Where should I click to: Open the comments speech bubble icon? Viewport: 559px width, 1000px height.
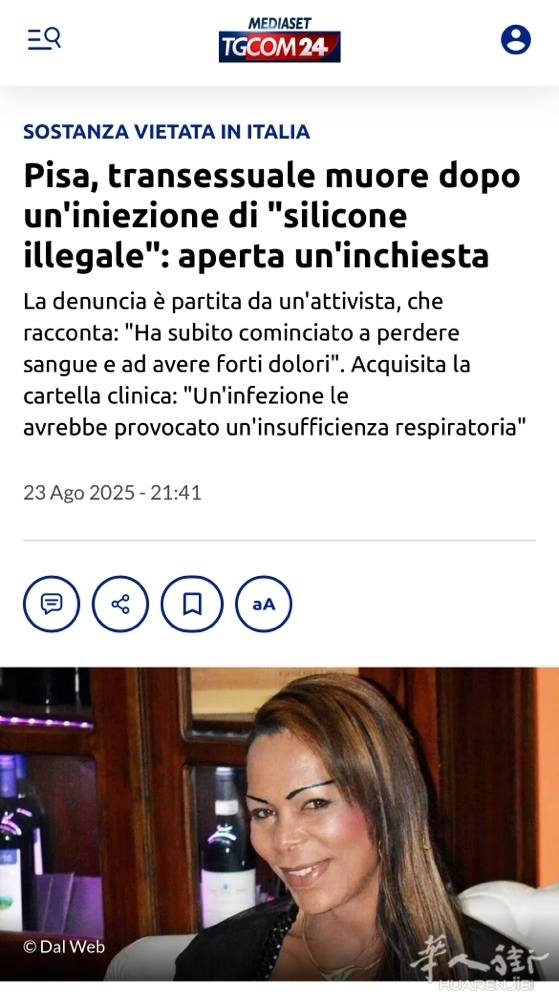pyautogui.click(x=52, y=603)
